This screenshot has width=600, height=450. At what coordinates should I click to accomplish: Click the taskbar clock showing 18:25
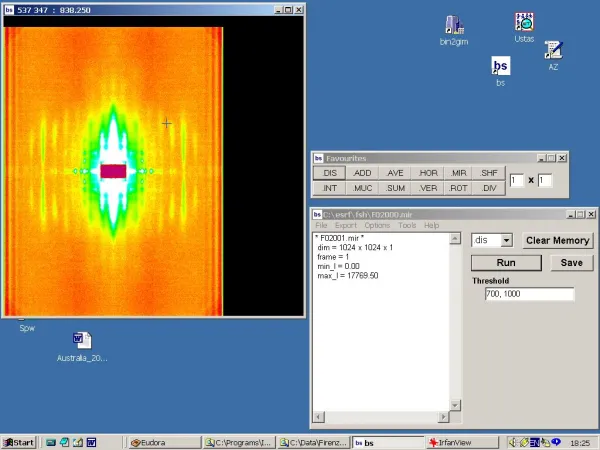tap(580, 443)
